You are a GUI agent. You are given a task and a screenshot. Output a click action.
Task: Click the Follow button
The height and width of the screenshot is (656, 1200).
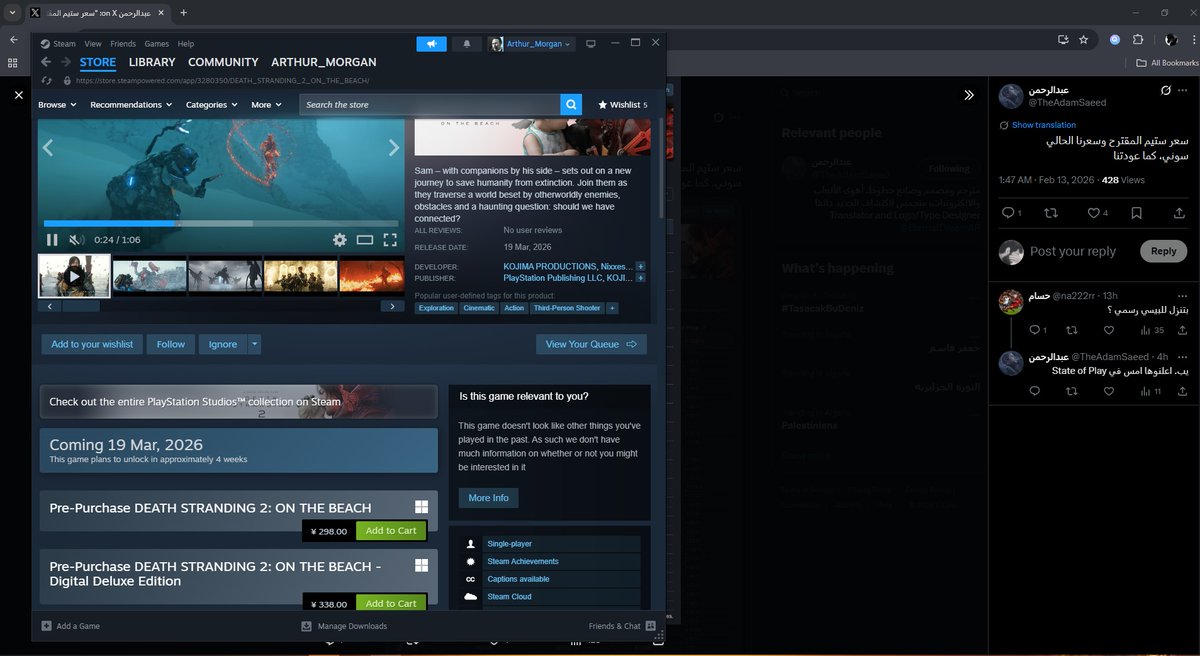[171, 344]
